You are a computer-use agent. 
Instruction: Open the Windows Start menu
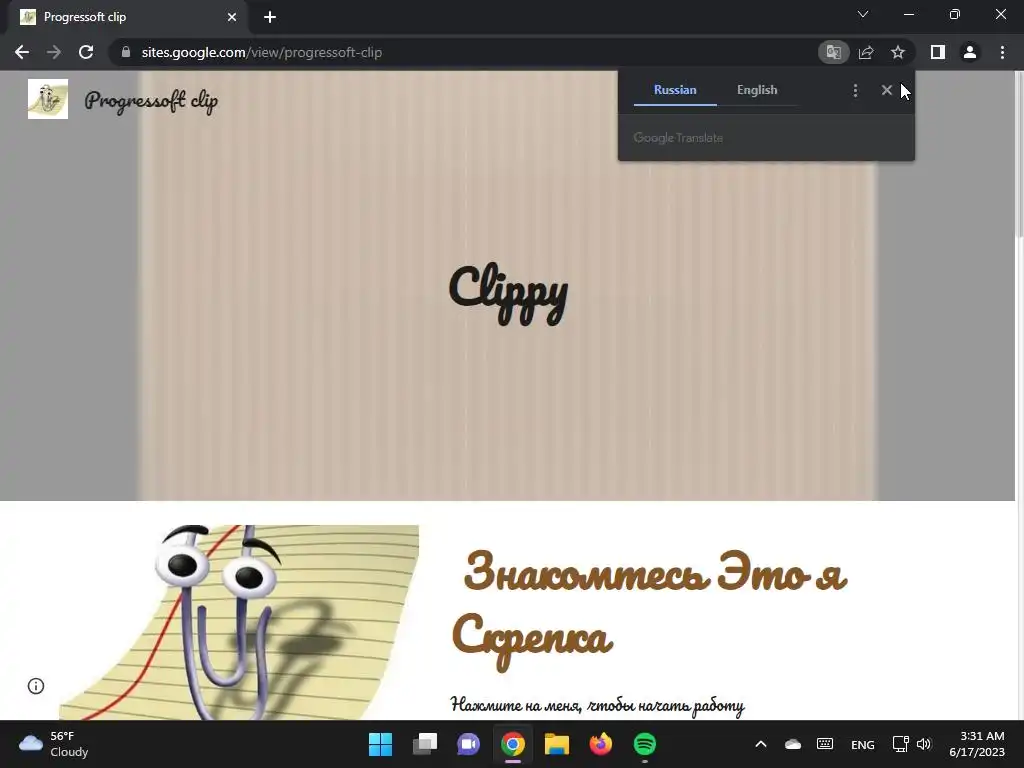(380, 744)
